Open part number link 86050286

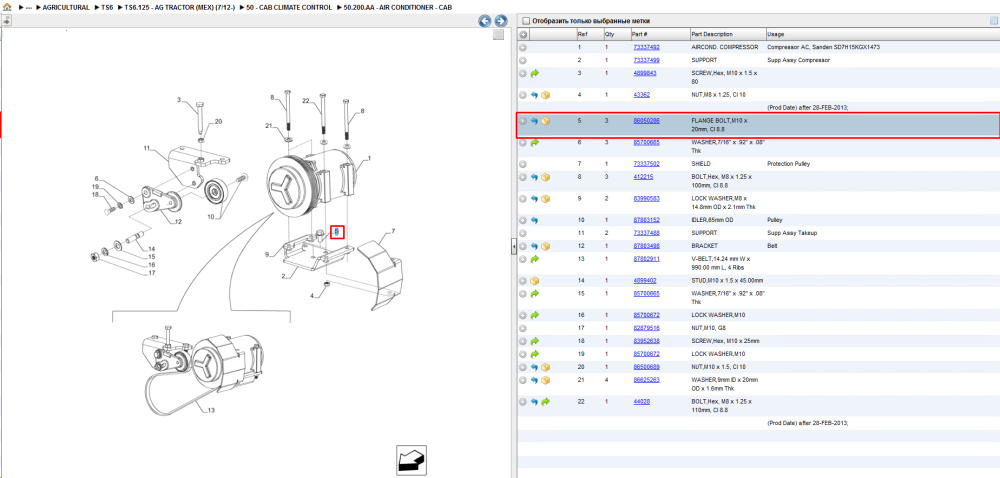pyautogui.click(x=646, y=120)
